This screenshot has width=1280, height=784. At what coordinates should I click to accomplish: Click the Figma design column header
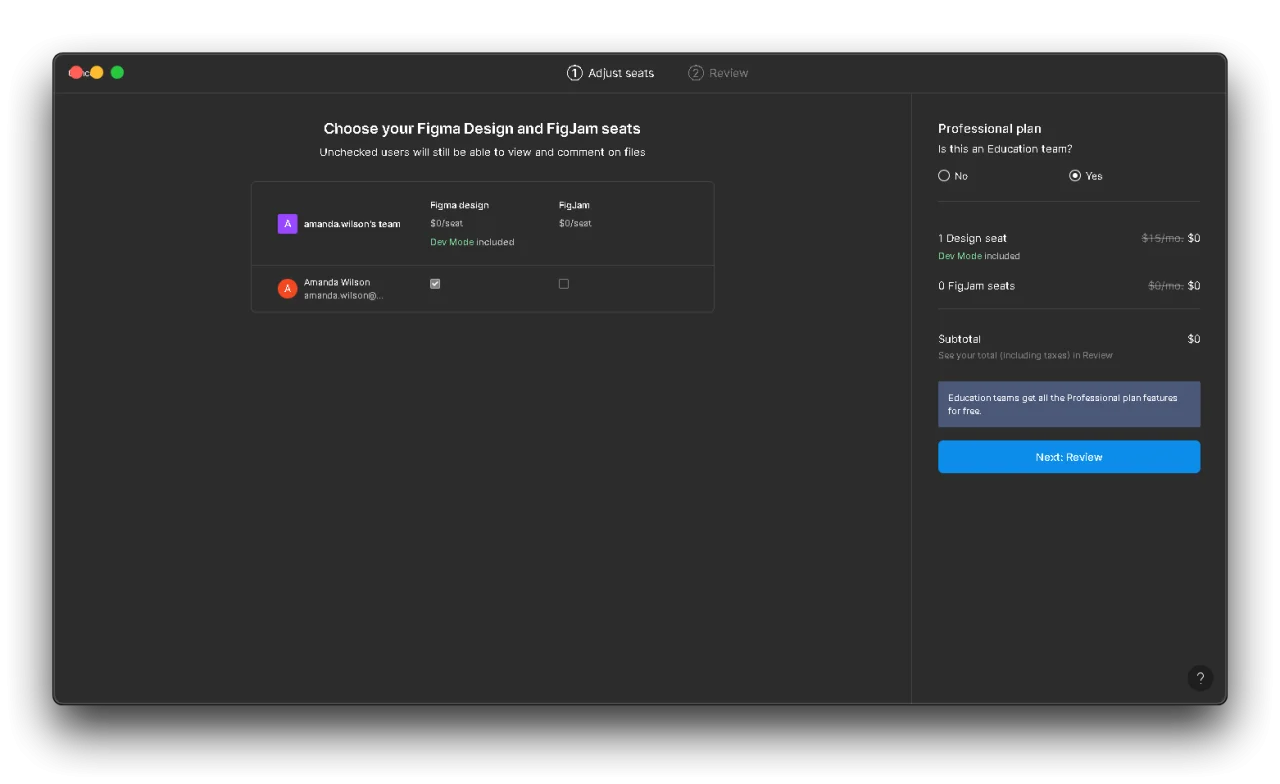tap(460, 205)
